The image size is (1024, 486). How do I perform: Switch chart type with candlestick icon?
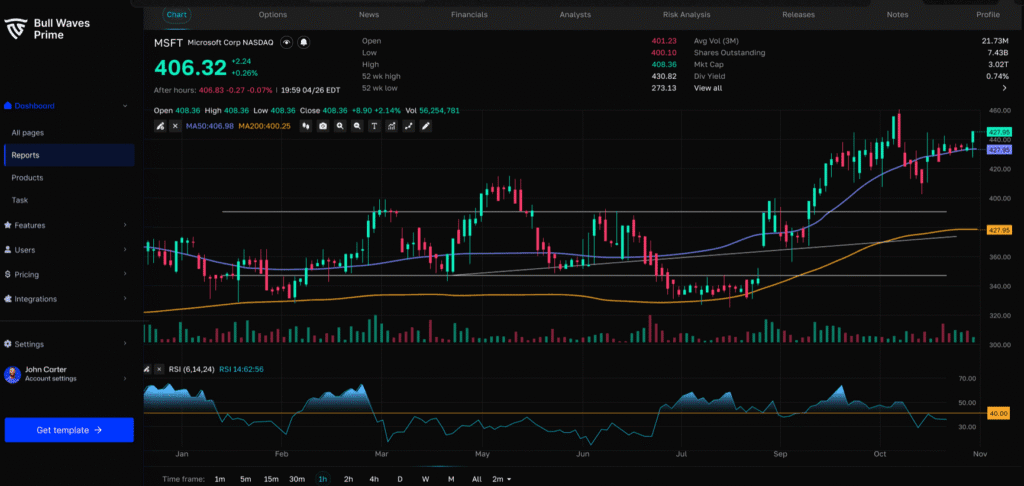(306, 126)
